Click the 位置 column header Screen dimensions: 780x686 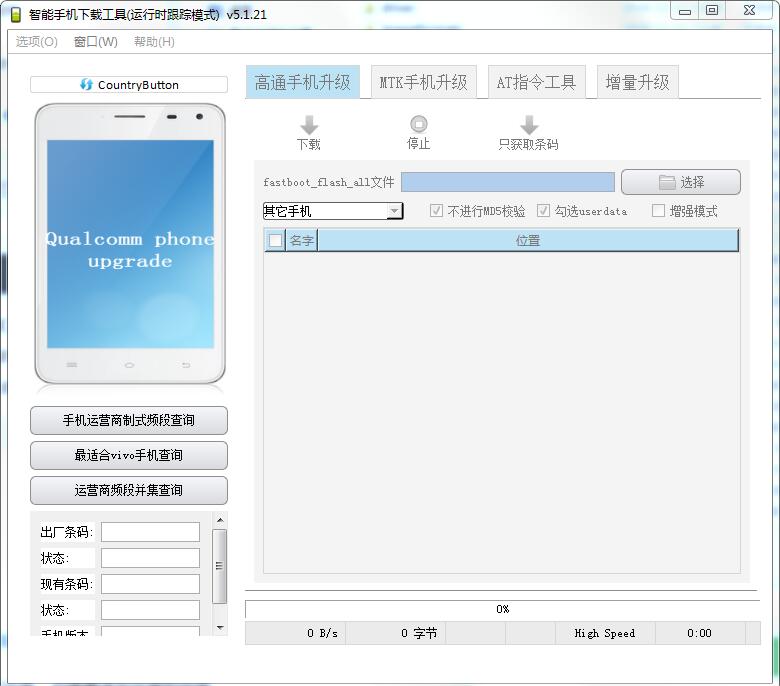click(x=528, y=241)
